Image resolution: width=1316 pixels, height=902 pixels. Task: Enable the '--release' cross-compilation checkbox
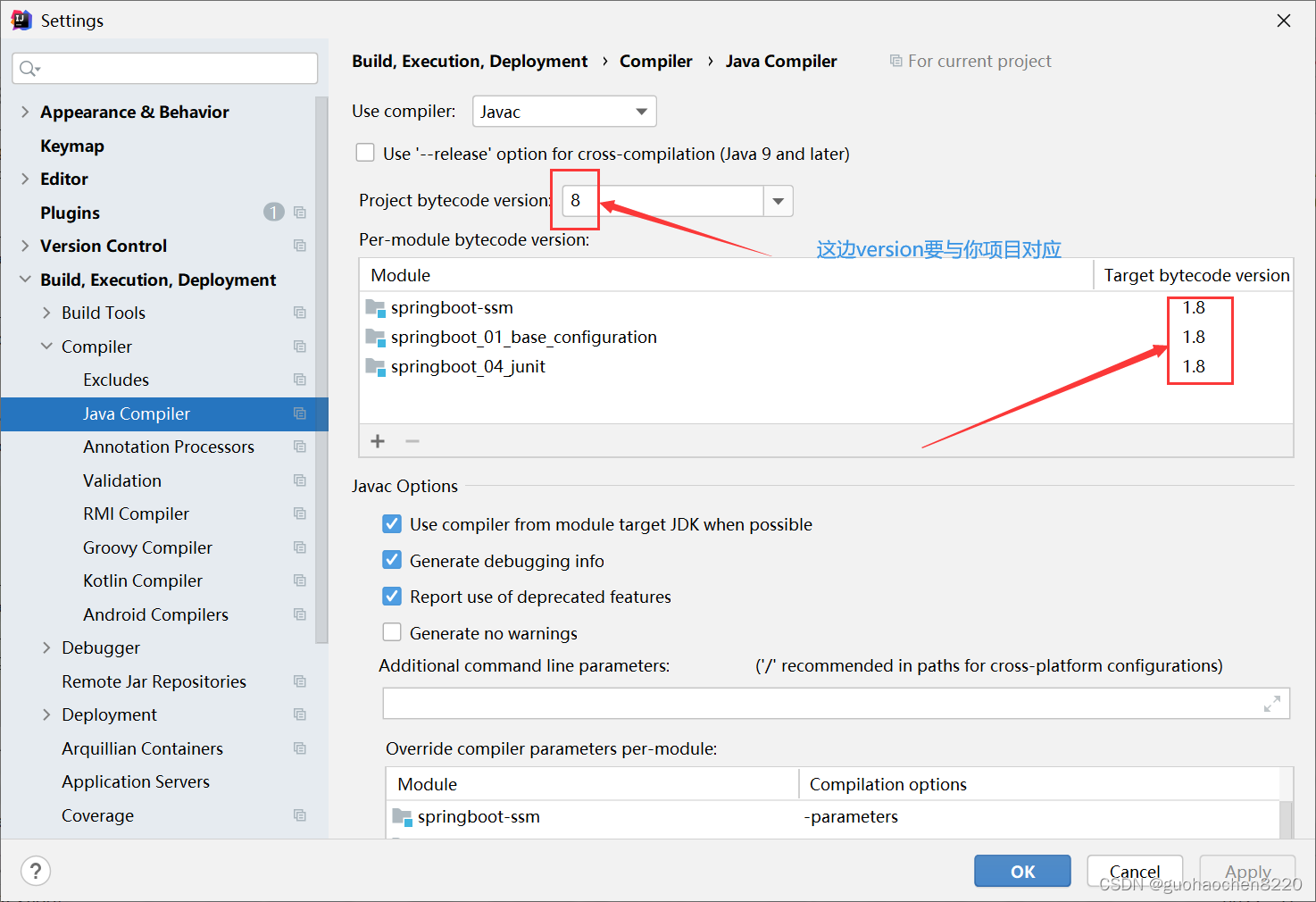(x=365, y=153)
